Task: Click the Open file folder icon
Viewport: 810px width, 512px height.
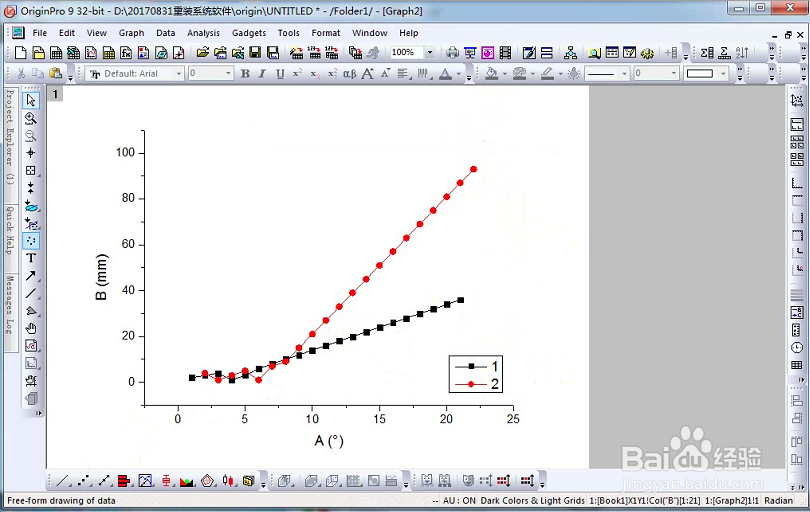Action: coord(203,52)
